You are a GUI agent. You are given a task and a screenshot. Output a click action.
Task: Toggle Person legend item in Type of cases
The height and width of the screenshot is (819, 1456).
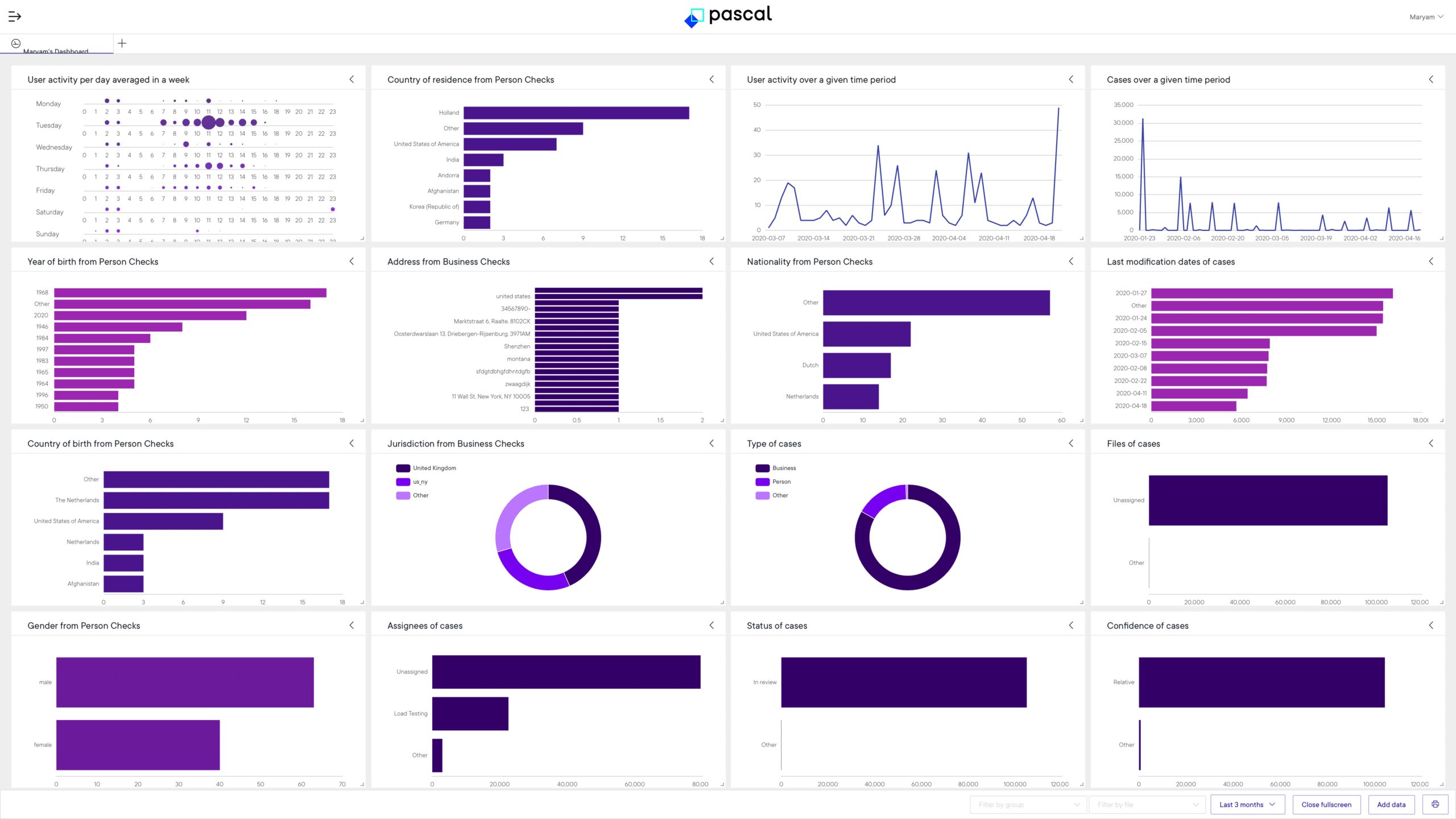(781, 482)
